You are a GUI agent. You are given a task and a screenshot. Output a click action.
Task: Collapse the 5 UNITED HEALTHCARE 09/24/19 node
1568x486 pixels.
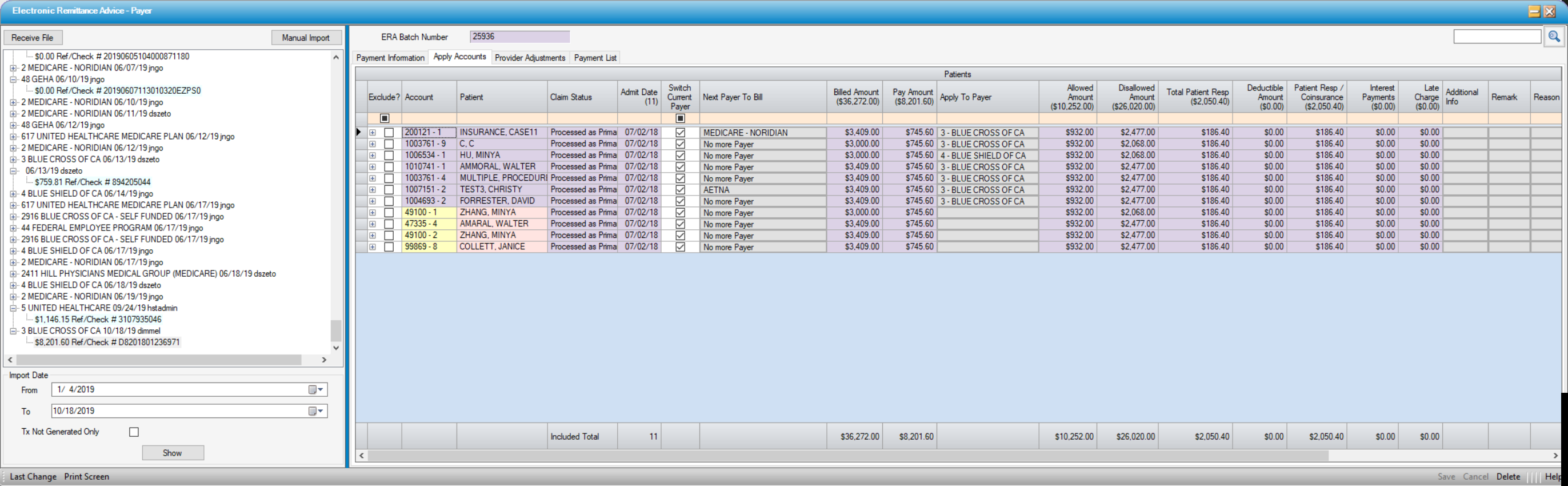[x=13, y=308]
